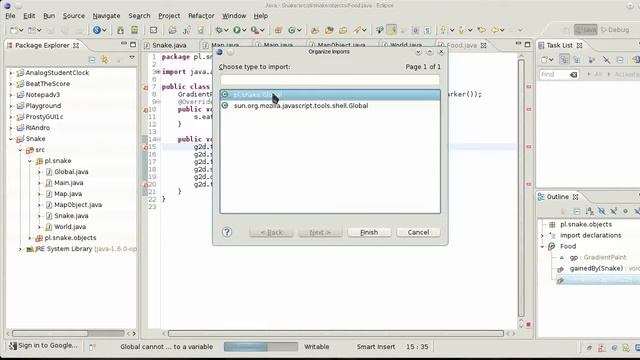The height and width of the screenshot is (360, 640).
Task: Click the Debug bug toolbar icon
Action: click(219, 30)
